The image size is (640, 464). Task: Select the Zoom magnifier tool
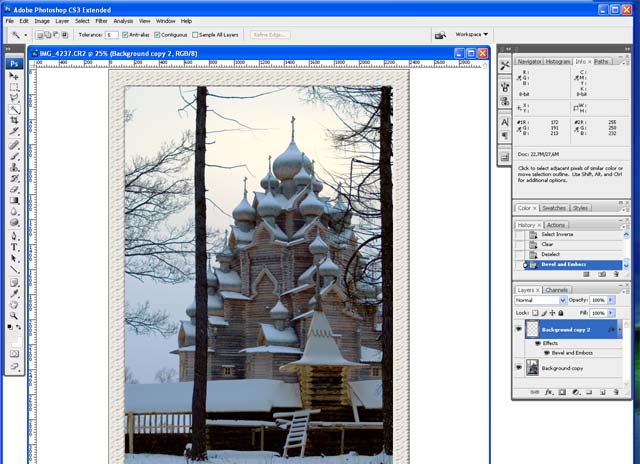coord(15,314)
